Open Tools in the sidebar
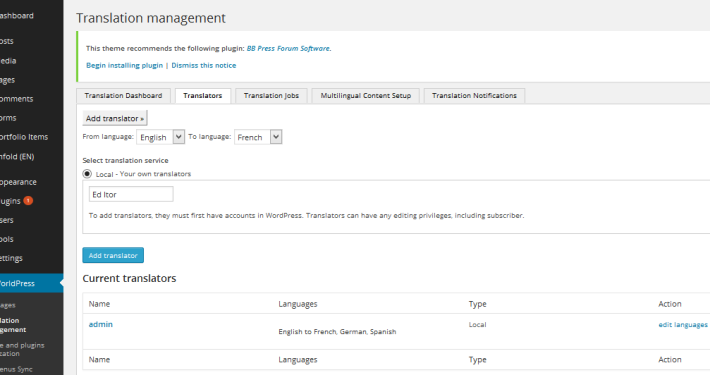The height and width of the screenshot is (375, 710). coord(7,239)
